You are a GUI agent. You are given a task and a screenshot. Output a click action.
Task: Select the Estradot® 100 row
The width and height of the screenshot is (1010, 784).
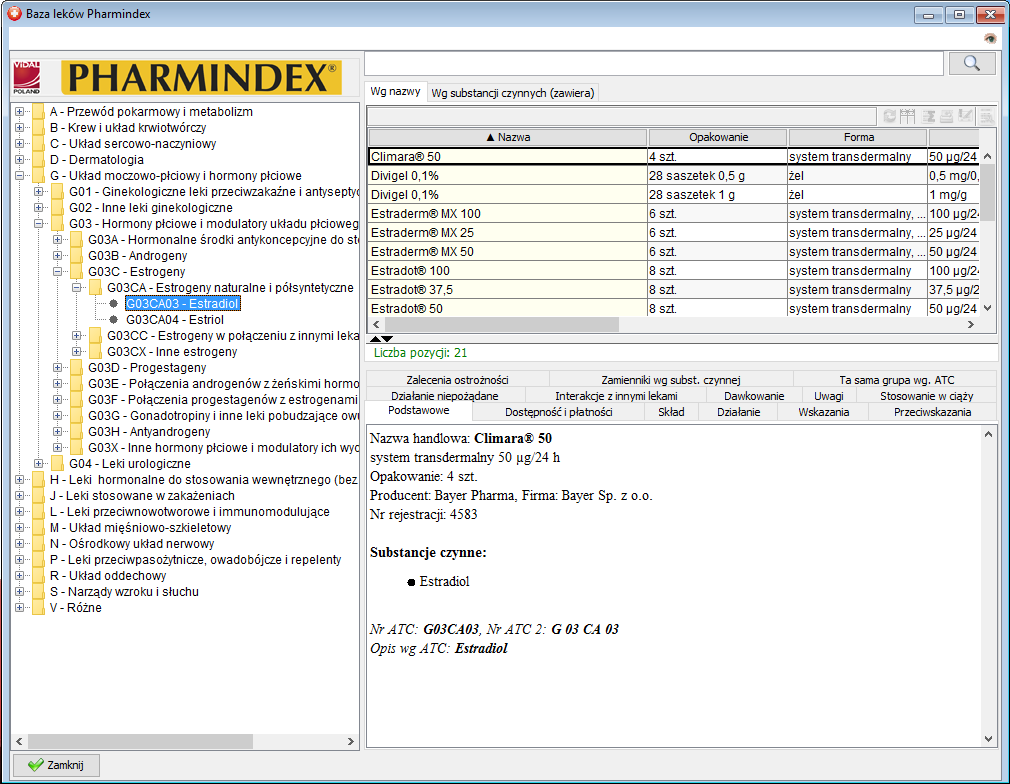[x=674, y=271]
